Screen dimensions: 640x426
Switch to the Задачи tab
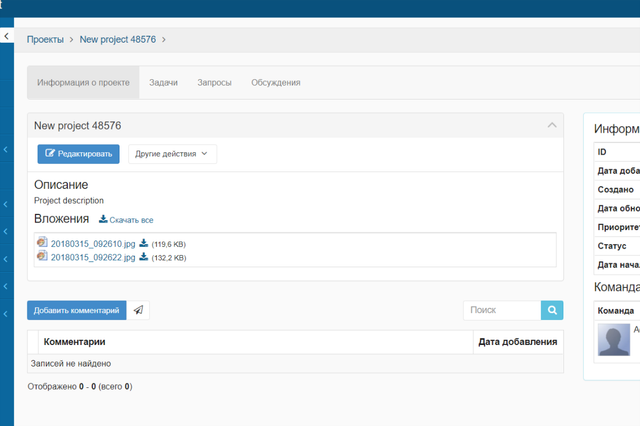pos(163,82)
